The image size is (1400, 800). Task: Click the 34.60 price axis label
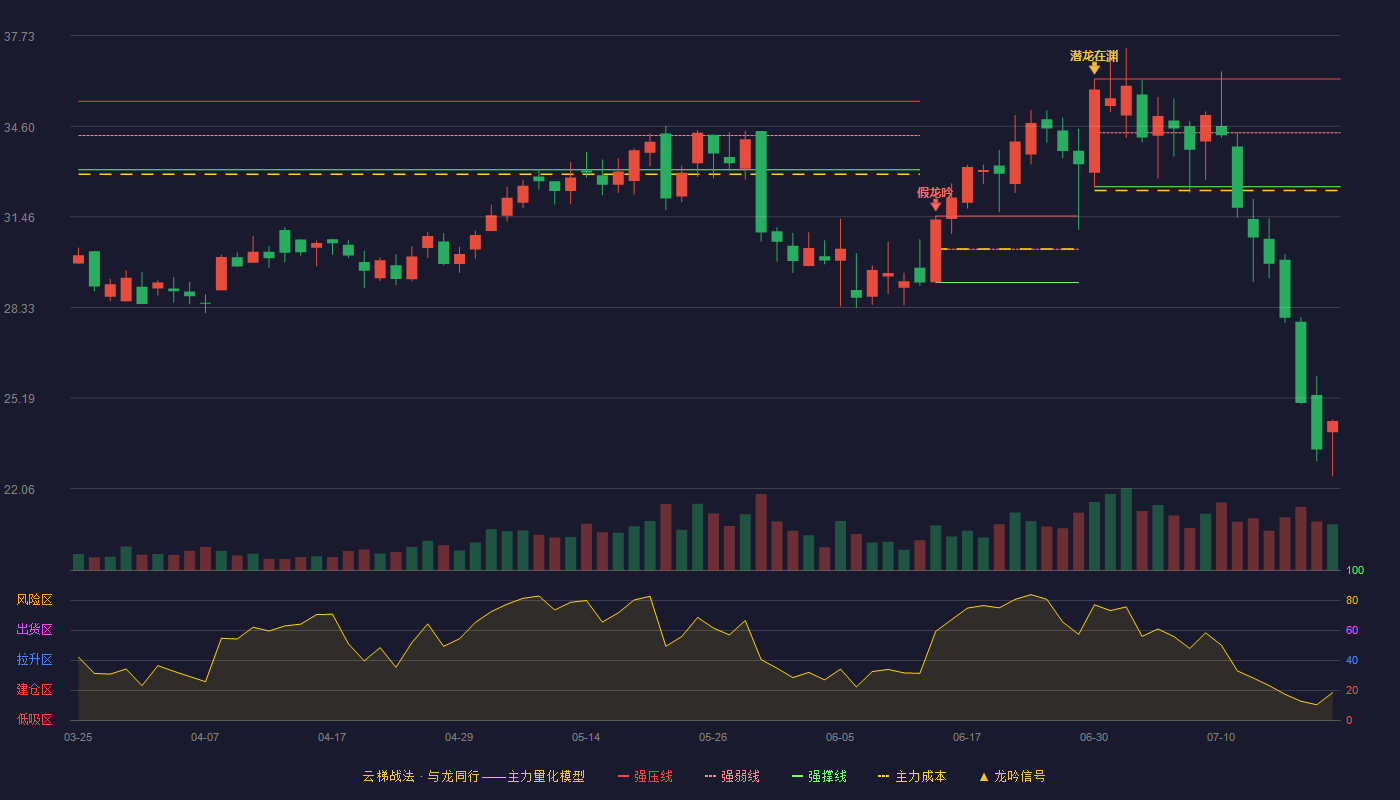19,128
